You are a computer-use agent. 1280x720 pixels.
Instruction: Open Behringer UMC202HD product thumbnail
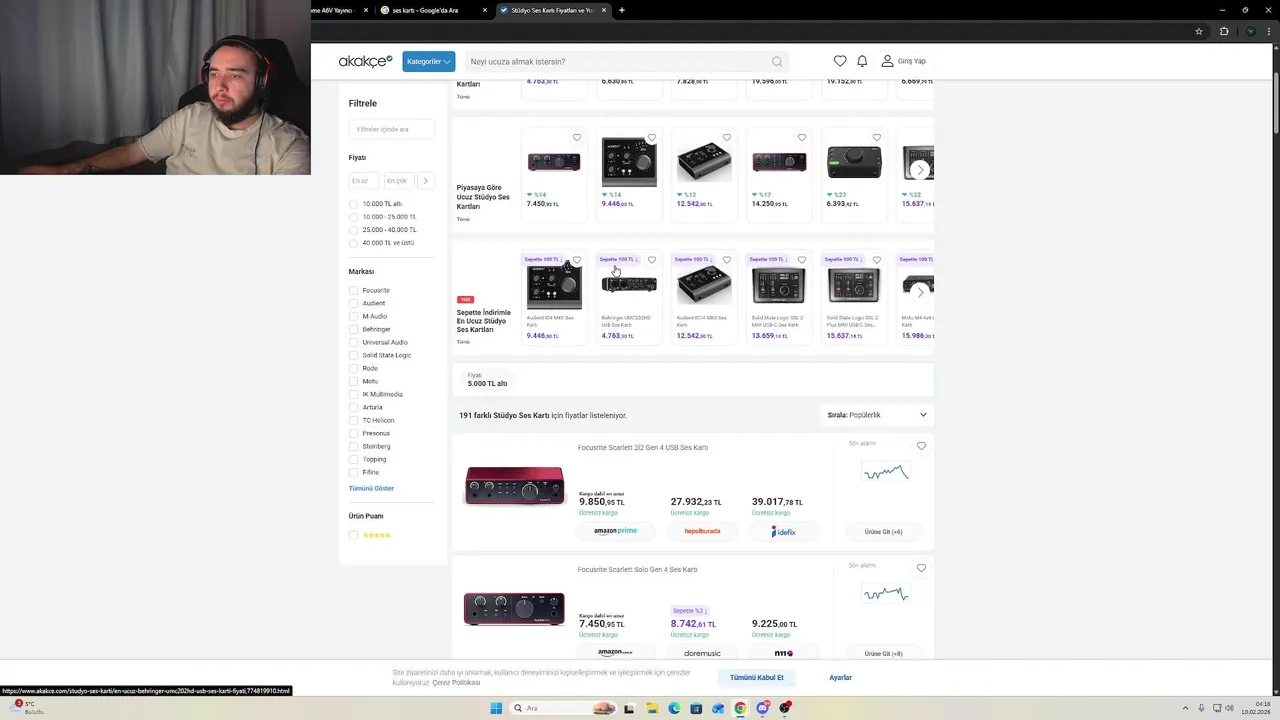coord(629,285)
